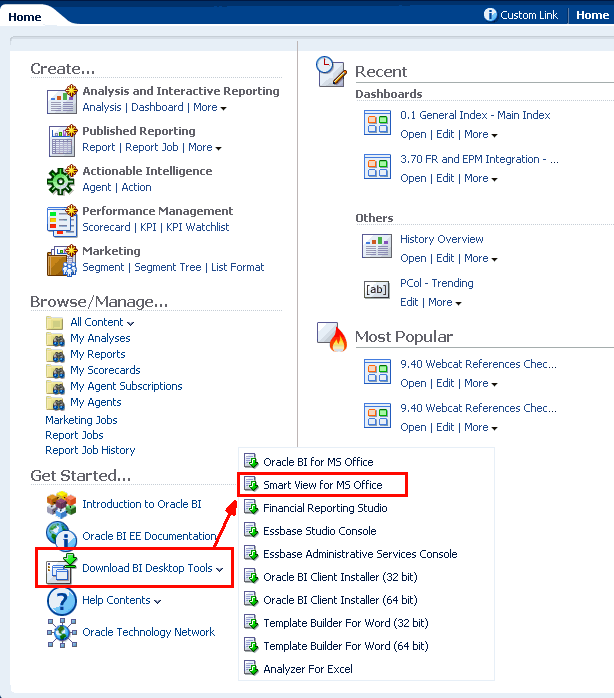Click the My Reports folder icon

[56, 355]
